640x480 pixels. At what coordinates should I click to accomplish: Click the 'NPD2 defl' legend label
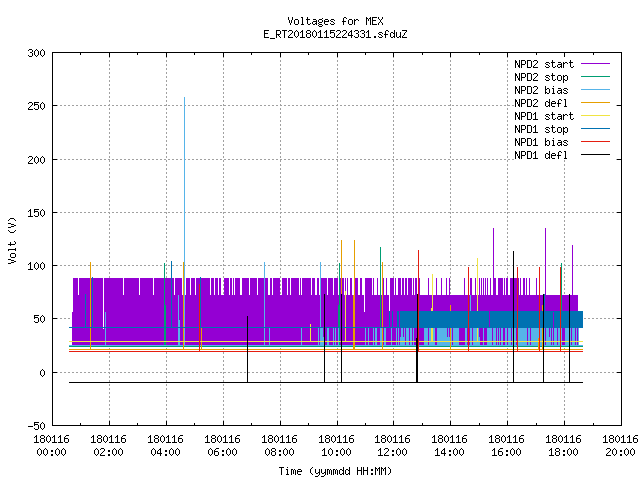[541, 103]
